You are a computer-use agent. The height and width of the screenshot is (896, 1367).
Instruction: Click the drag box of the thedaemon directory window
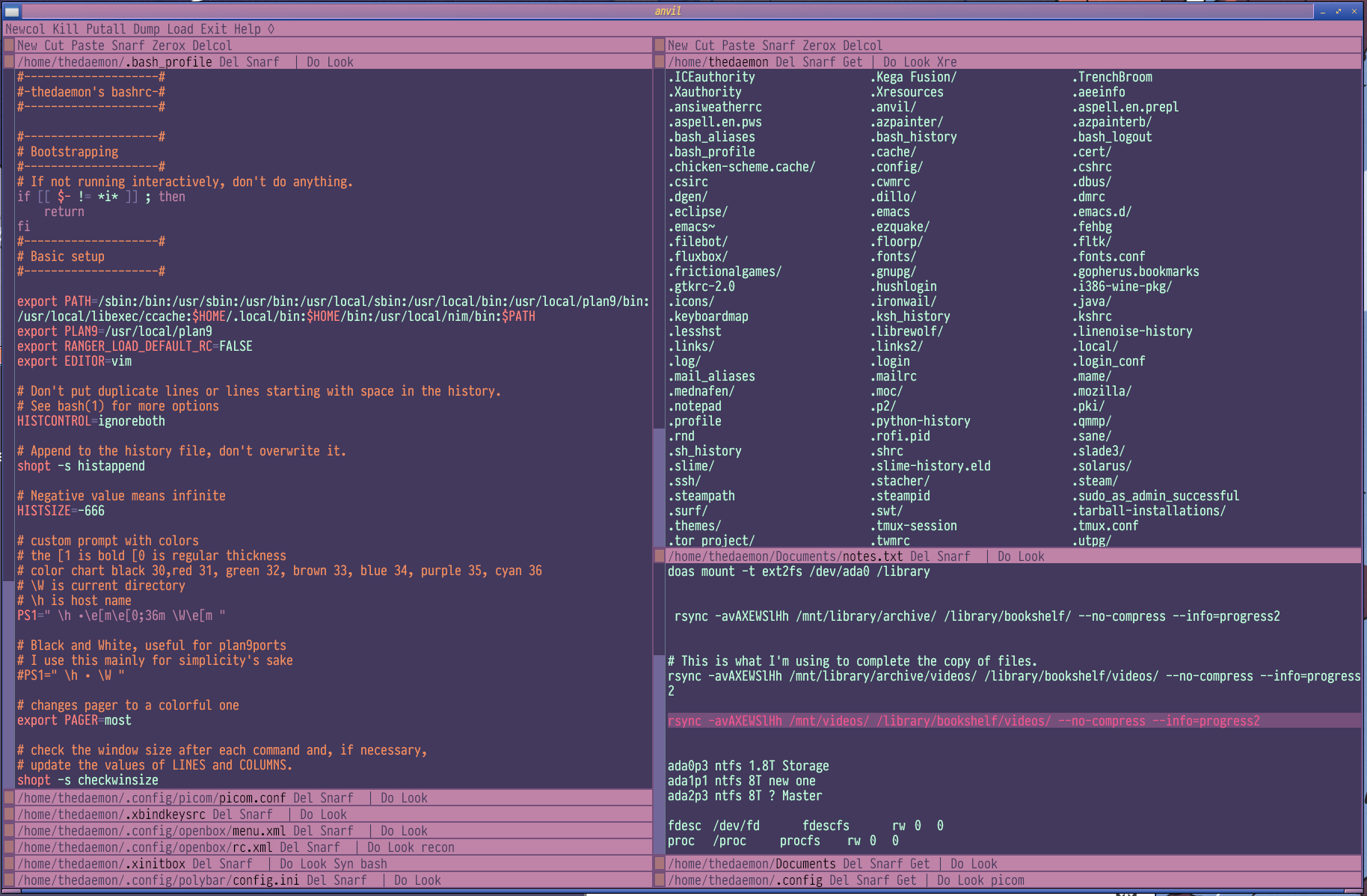pyautogui.click(x=659, y=61)
